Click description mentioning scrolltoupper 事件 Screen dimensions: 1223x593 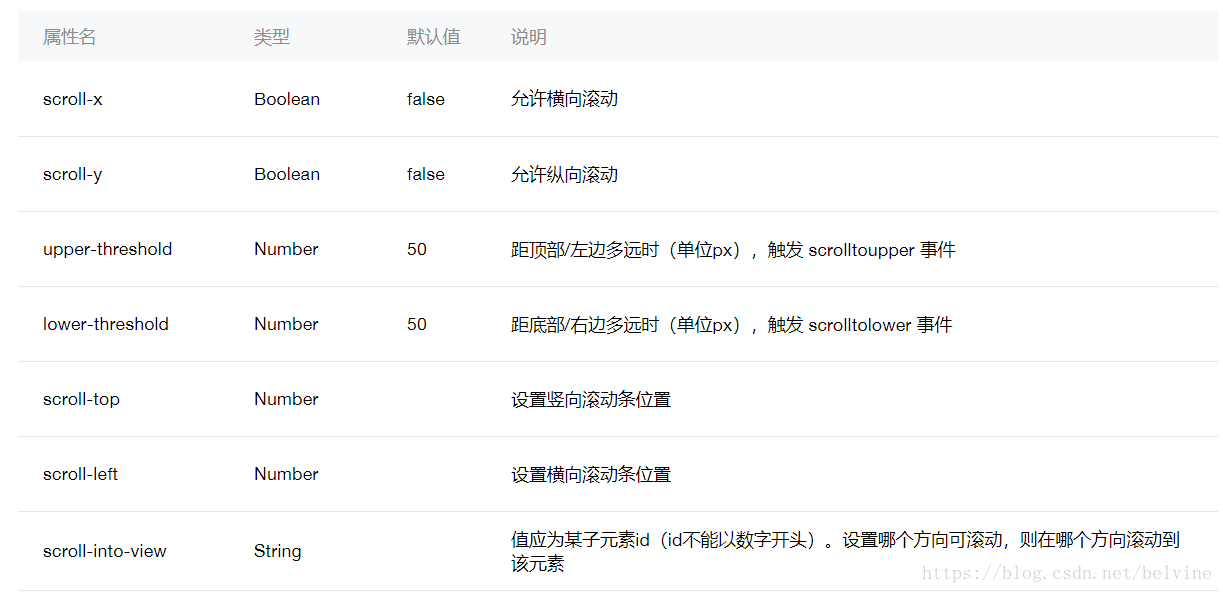(733, 249)
